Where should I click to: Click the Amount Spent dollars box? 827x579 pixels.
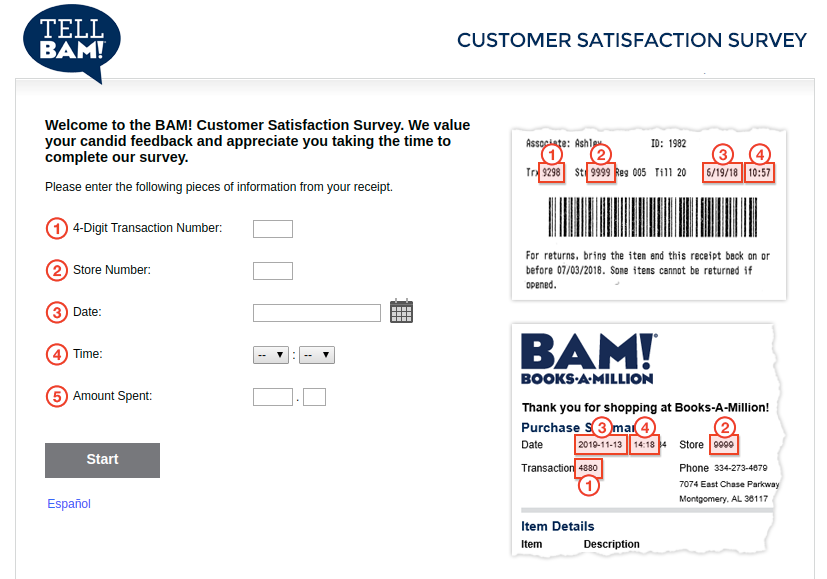(272, 396)
